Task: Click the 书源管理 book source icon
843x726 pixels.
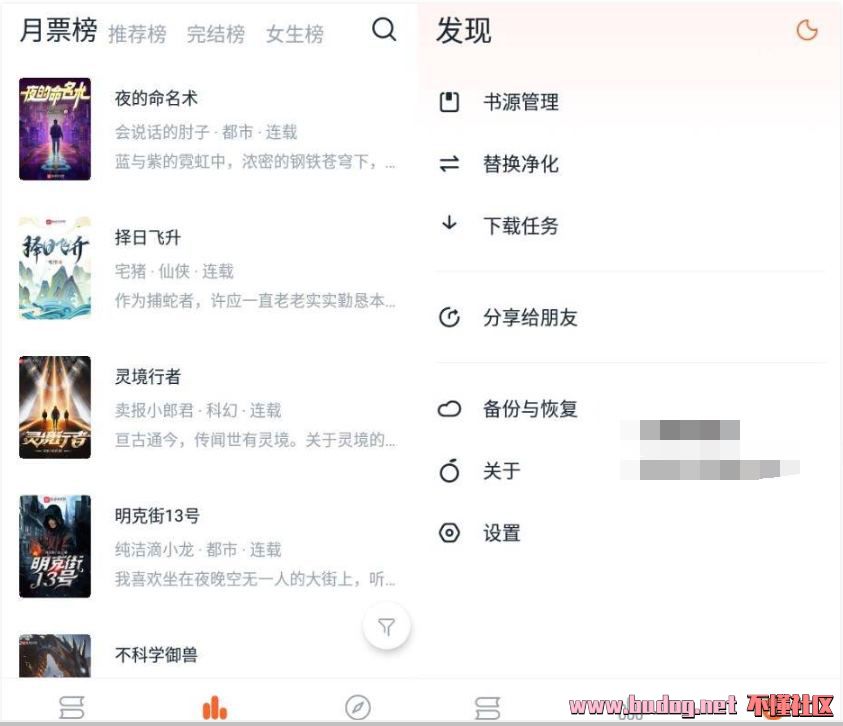Action: click(449, 102)
